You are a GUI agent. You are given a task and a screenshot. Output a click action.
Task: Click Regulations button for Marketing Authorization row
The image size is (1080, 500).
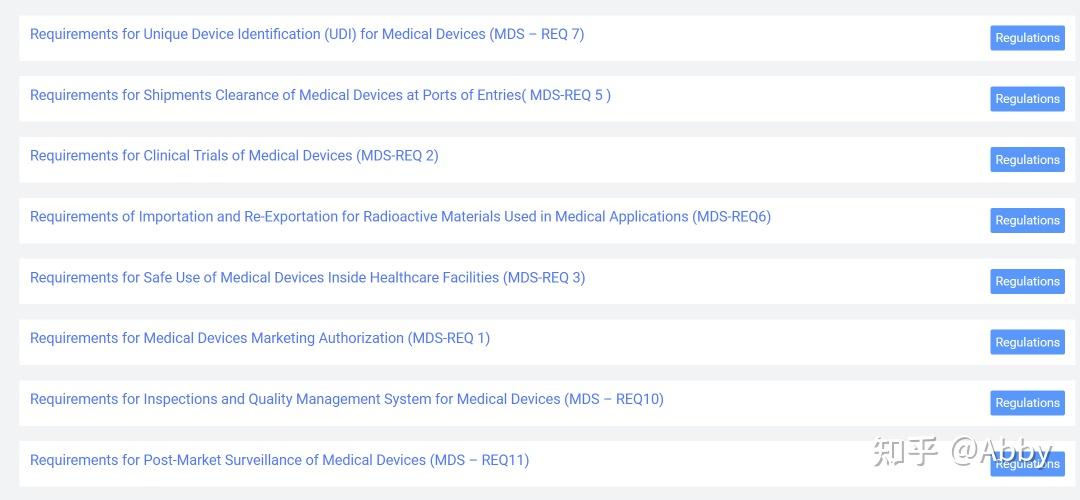[x=1027, y=343]
